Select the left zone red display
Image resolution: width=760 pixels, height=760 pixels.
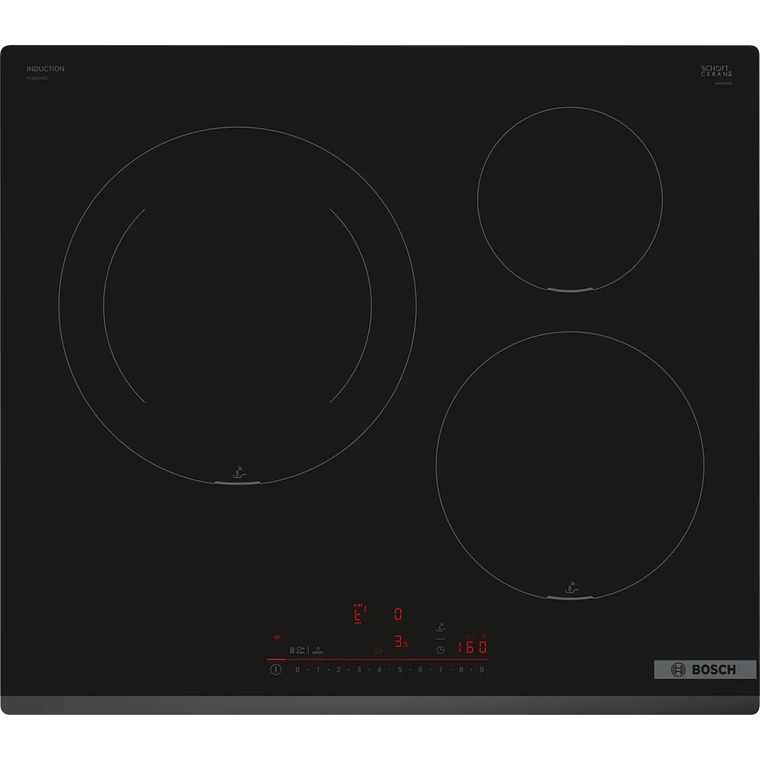coord(359,613)
